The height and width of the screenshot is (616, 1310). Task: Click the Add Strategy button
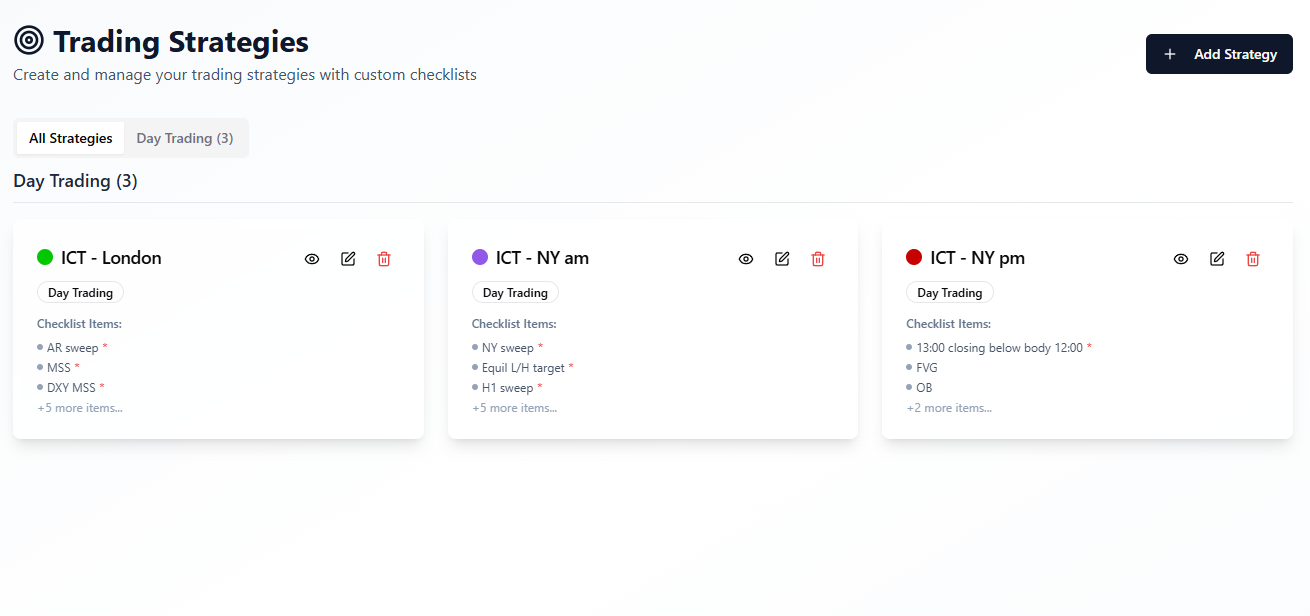coord(1219,54)
